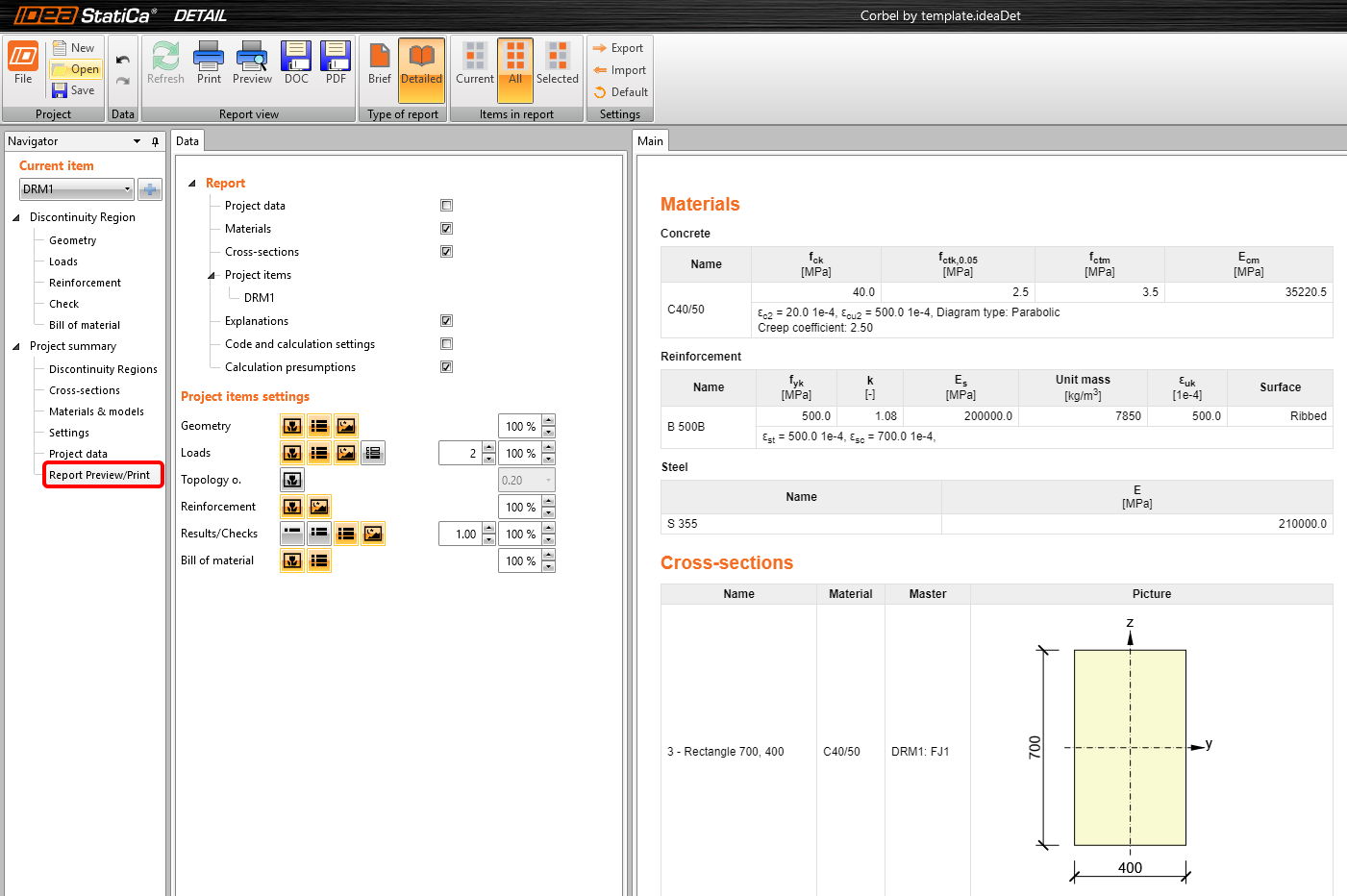Collapse the Discontinuity Region tree node

tap(16, 217)
